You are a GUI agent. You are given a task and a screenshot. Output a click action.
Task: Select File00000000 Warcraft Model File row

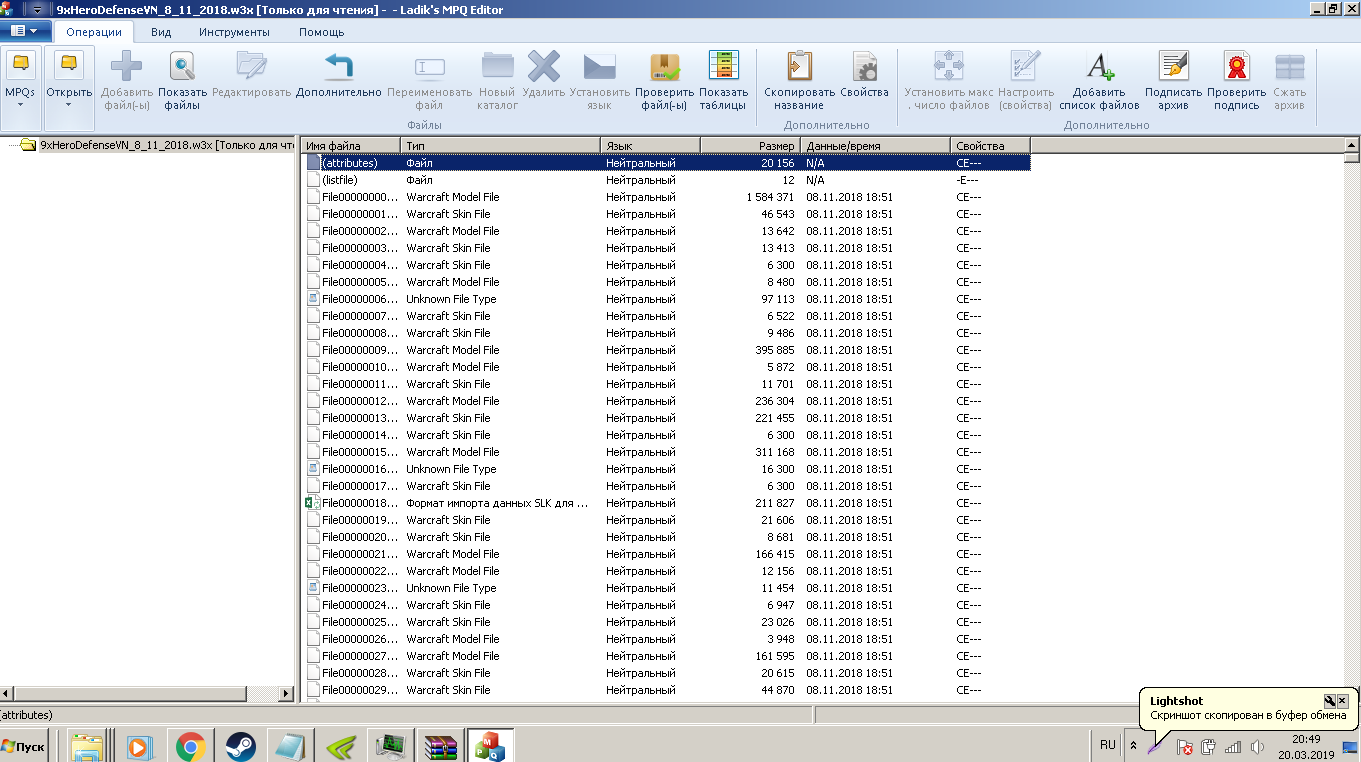666,197
